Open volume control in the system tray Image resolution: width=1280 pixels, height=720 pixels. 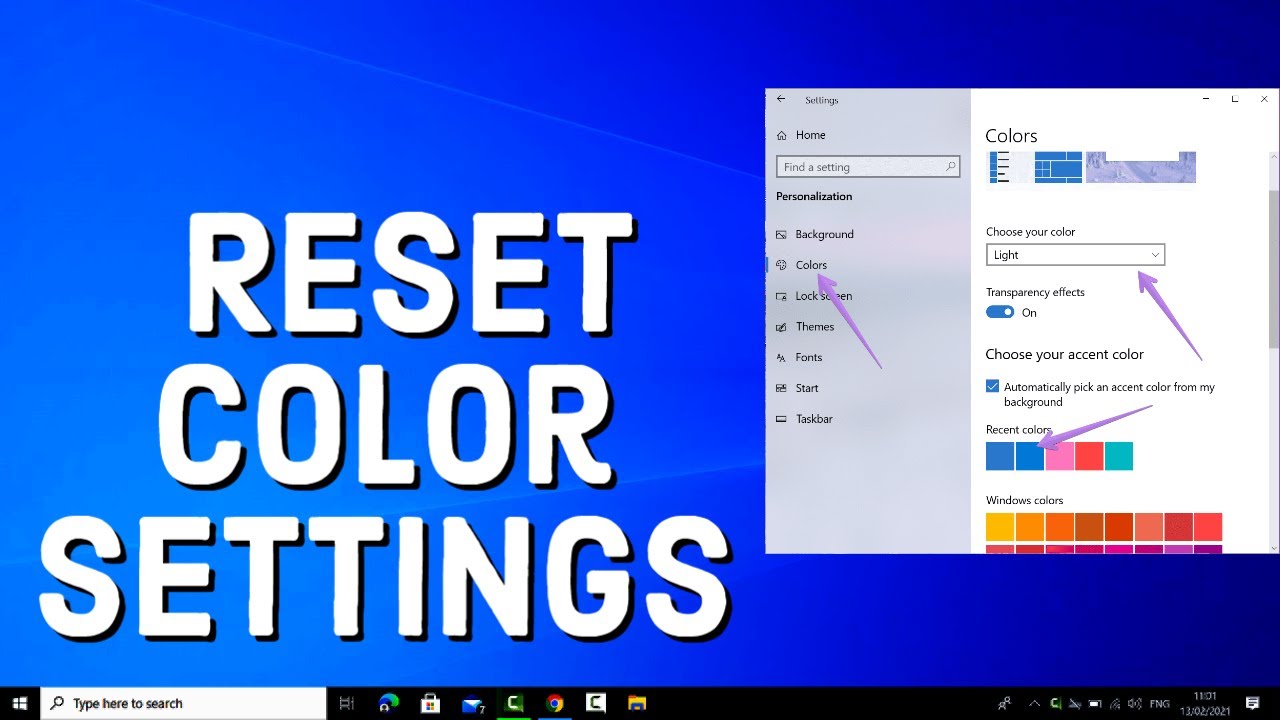1134,704
